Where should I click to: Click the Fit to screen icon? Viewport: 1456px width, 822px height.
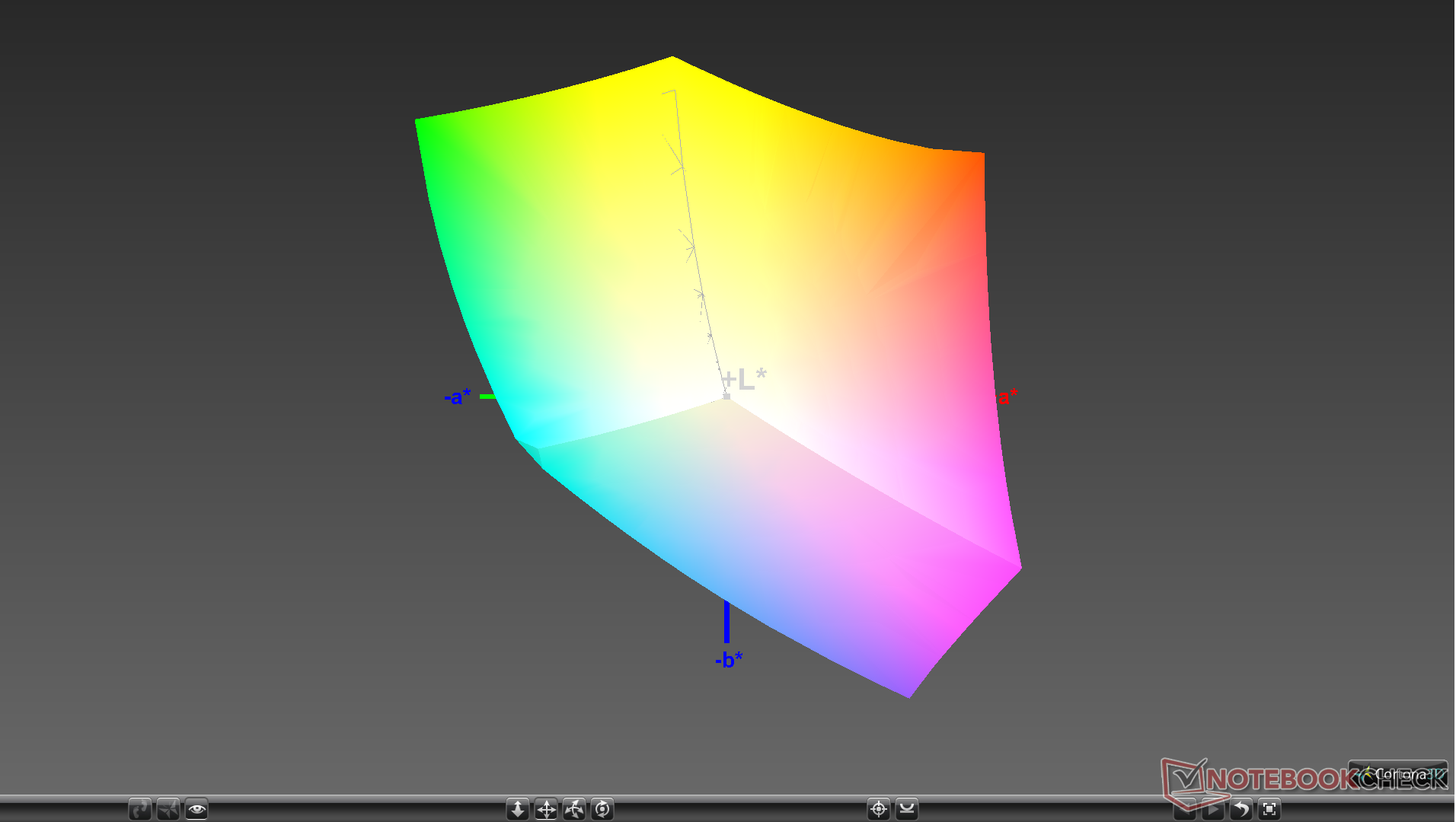[1269, 809]
